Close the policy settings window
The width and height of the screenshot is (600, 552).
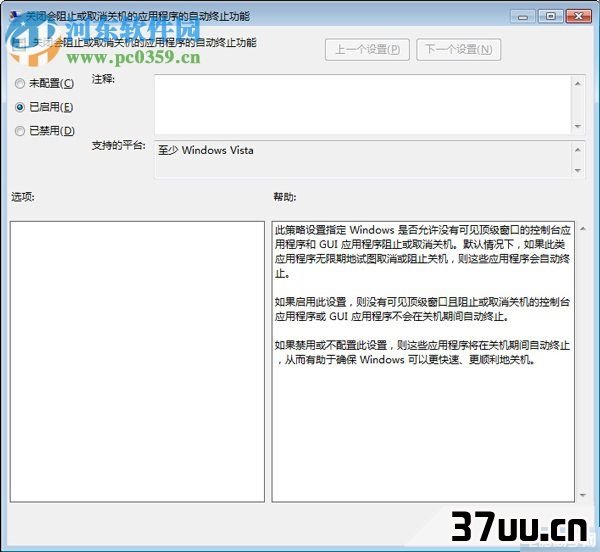point(579,16)
